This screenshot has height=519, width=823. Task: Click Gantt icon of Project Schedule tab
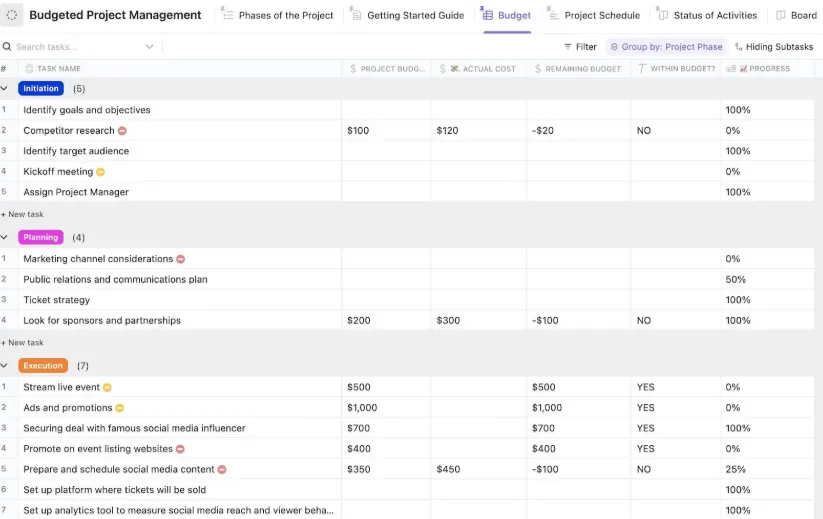(x=553, y=15)
